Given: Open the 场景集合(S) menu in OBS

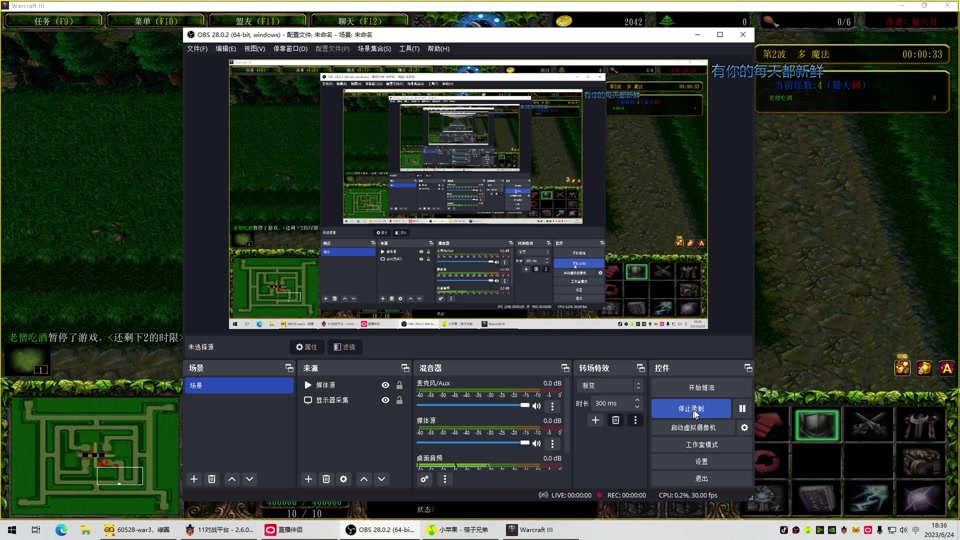Looking at the screenshot, I should click(x=374, y=48).
